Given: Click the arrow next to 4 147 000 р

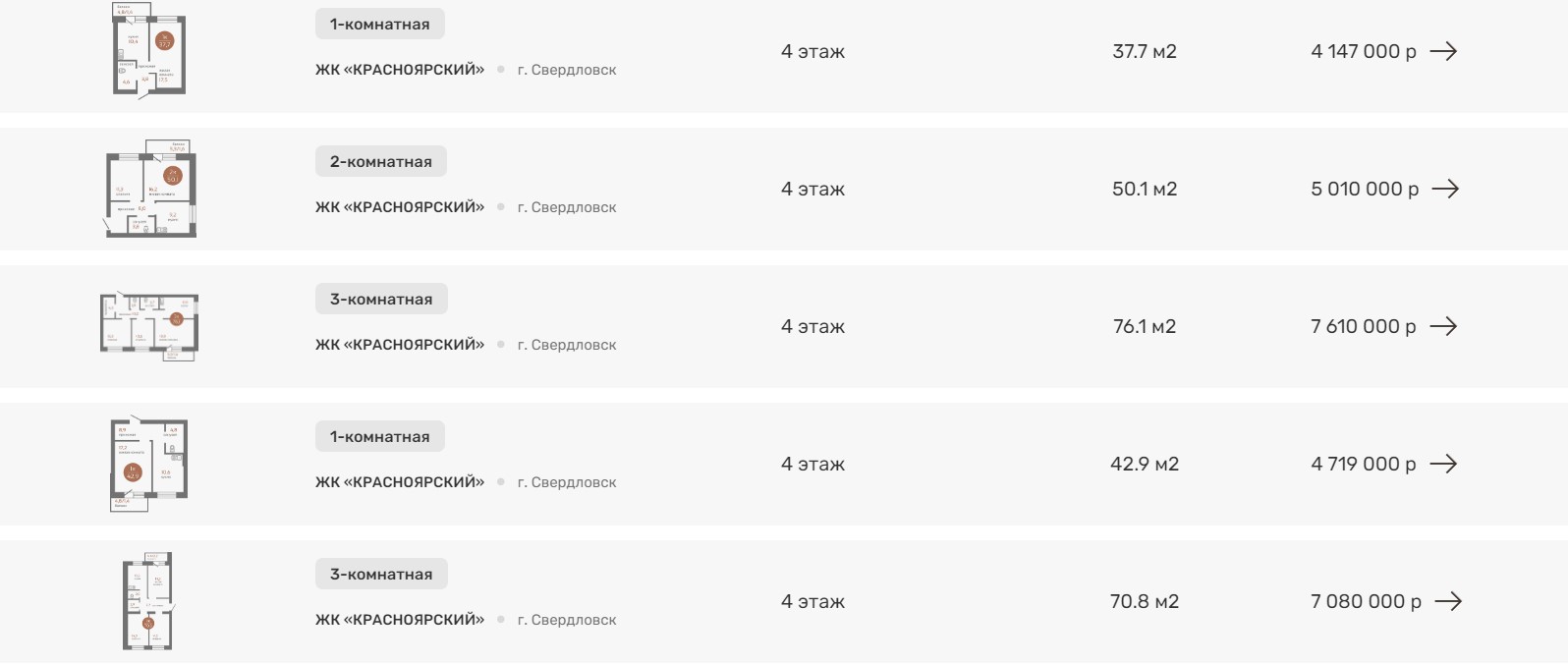Looking at the screenshot, I should pyautogui.click(x=1443, y=51).
